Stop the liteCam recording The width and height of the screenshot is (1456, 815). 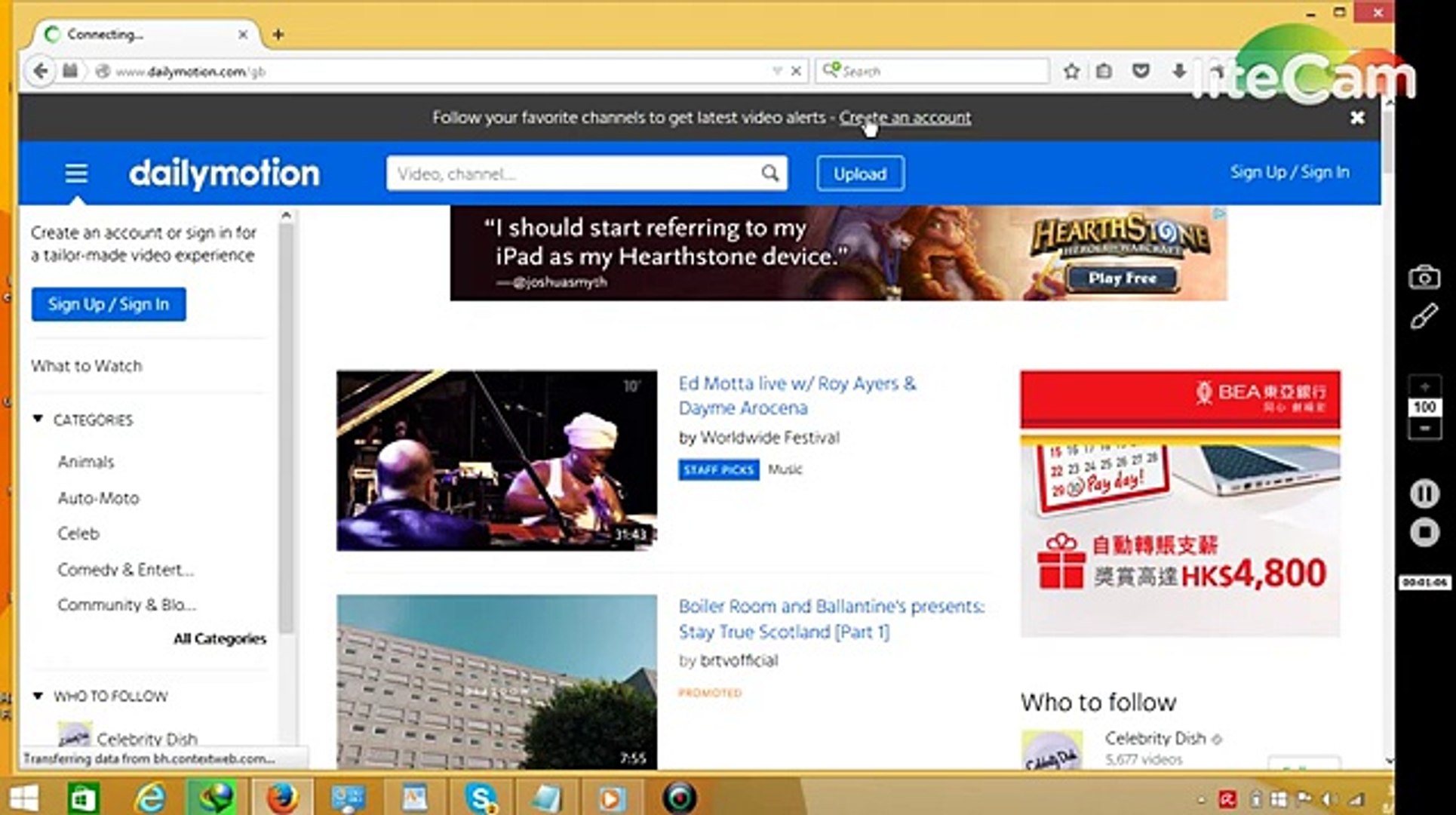1424,533
